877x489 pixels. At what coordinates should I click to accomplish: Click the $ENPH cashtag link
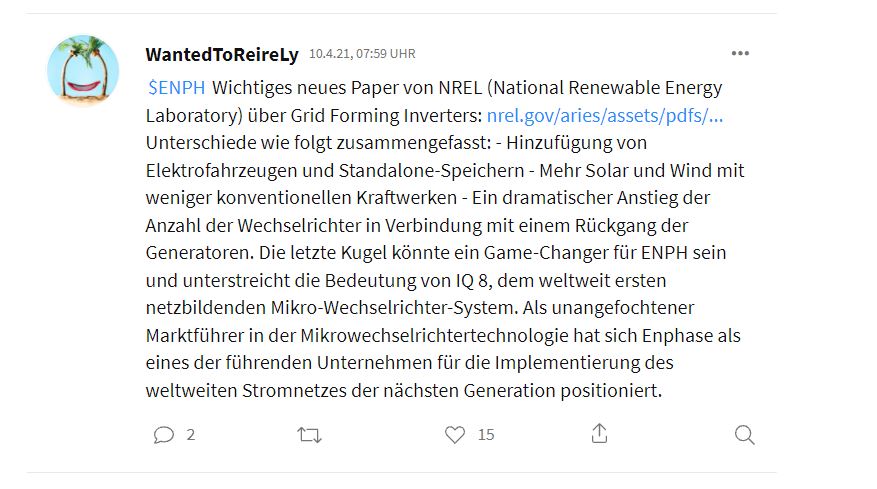pyautogui.click(x=175, y=87)
